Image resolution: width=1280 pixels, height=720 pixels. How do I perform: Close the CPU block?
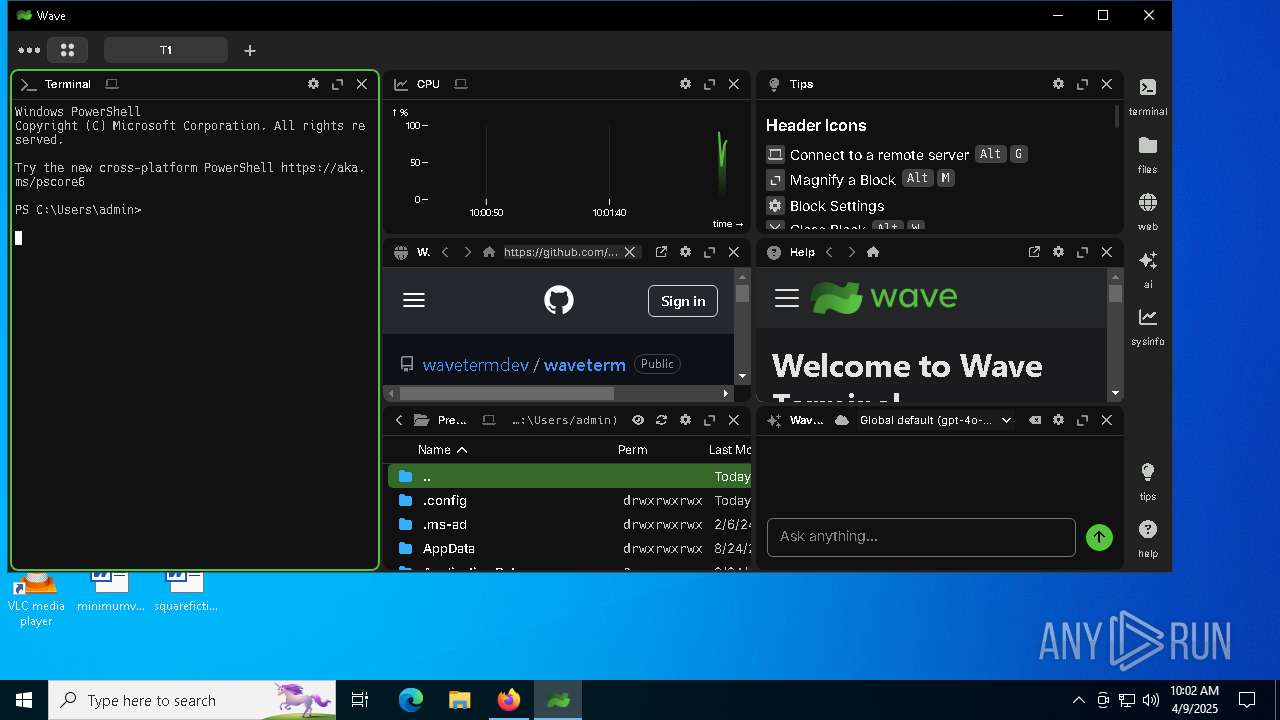click(x=734, y=84)
